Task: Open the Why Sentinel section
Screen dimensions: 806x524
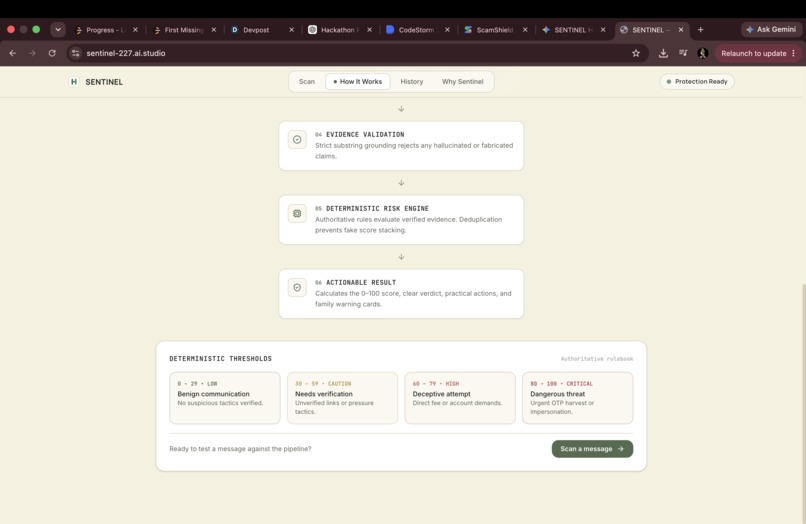Action: pyautogui.click(x=463, y=82)
